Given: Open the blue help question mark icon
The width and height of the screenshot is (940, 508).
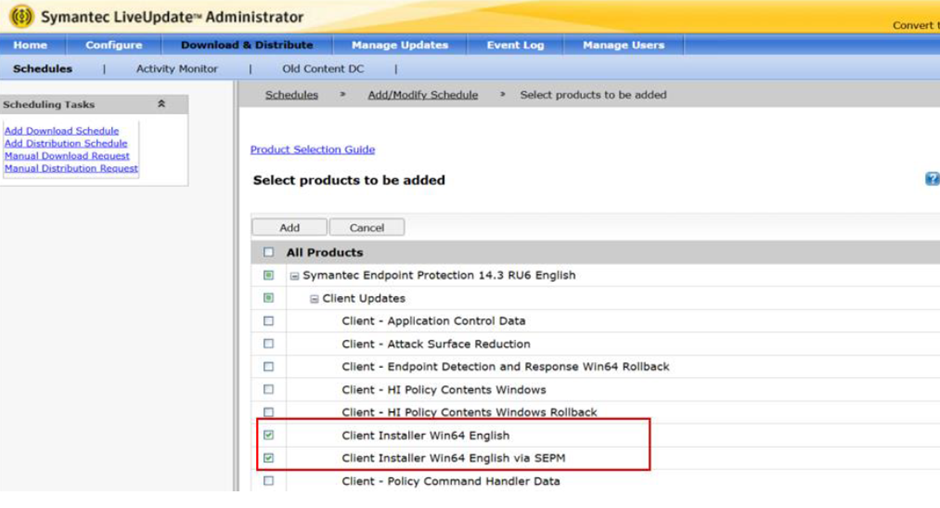Looking at the screenshot, I should pos(932,179).
